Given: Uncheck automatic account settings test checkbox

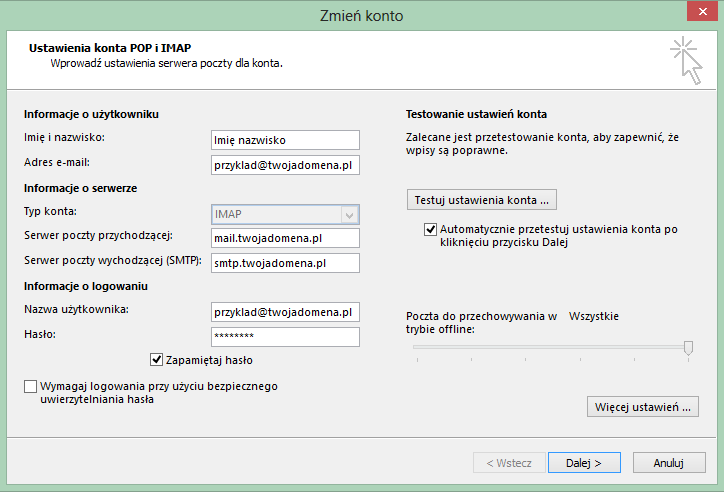Looking at the screenshot, I should 430,229.
